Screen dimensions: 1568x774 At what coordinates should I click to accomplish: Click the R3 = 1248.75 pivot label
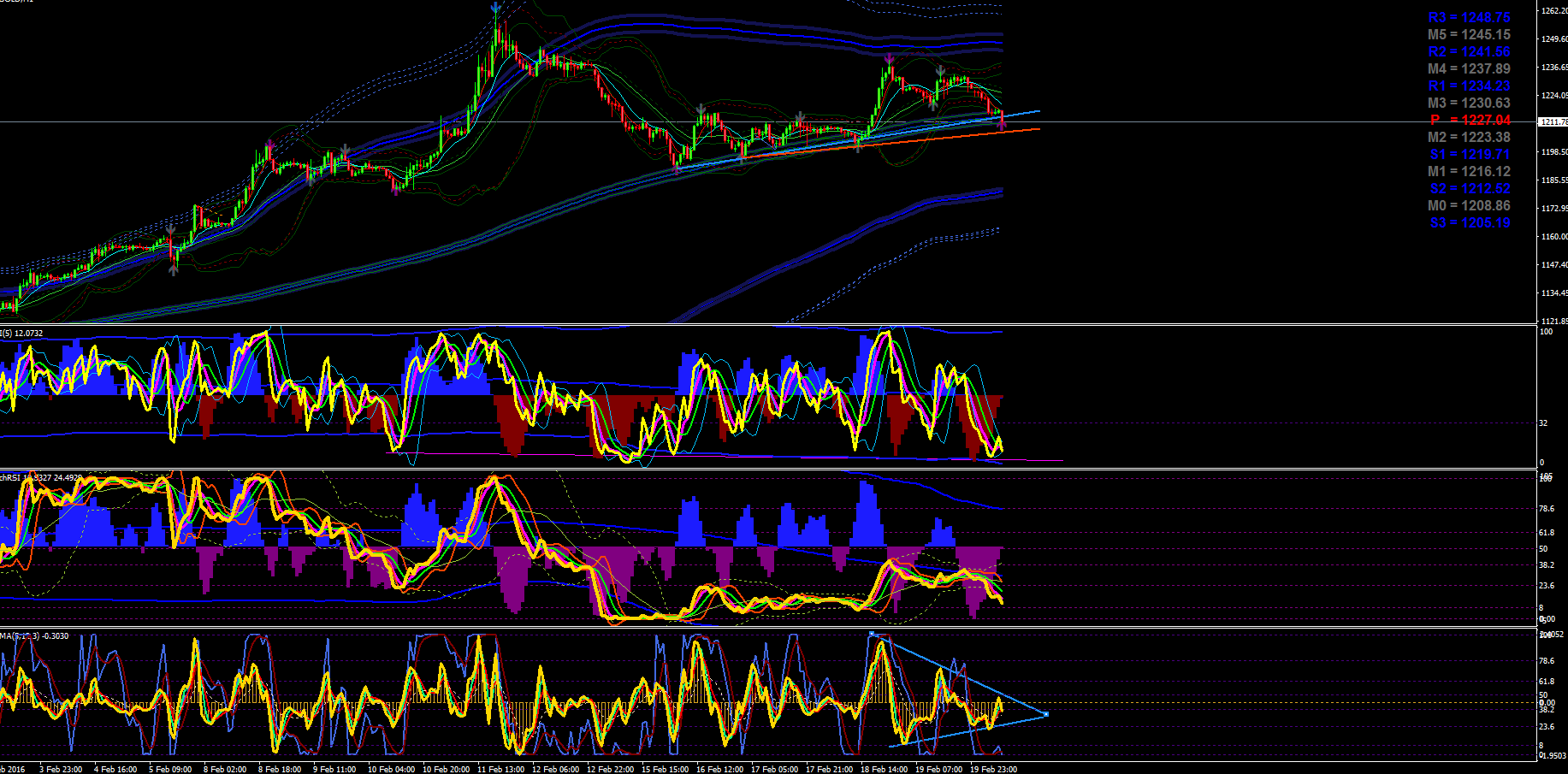coord(1469,17)
